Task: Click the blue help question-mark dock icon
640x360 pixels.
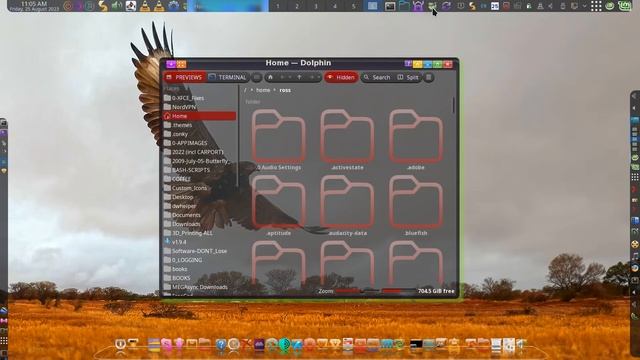Action: [x=221, y=345]
